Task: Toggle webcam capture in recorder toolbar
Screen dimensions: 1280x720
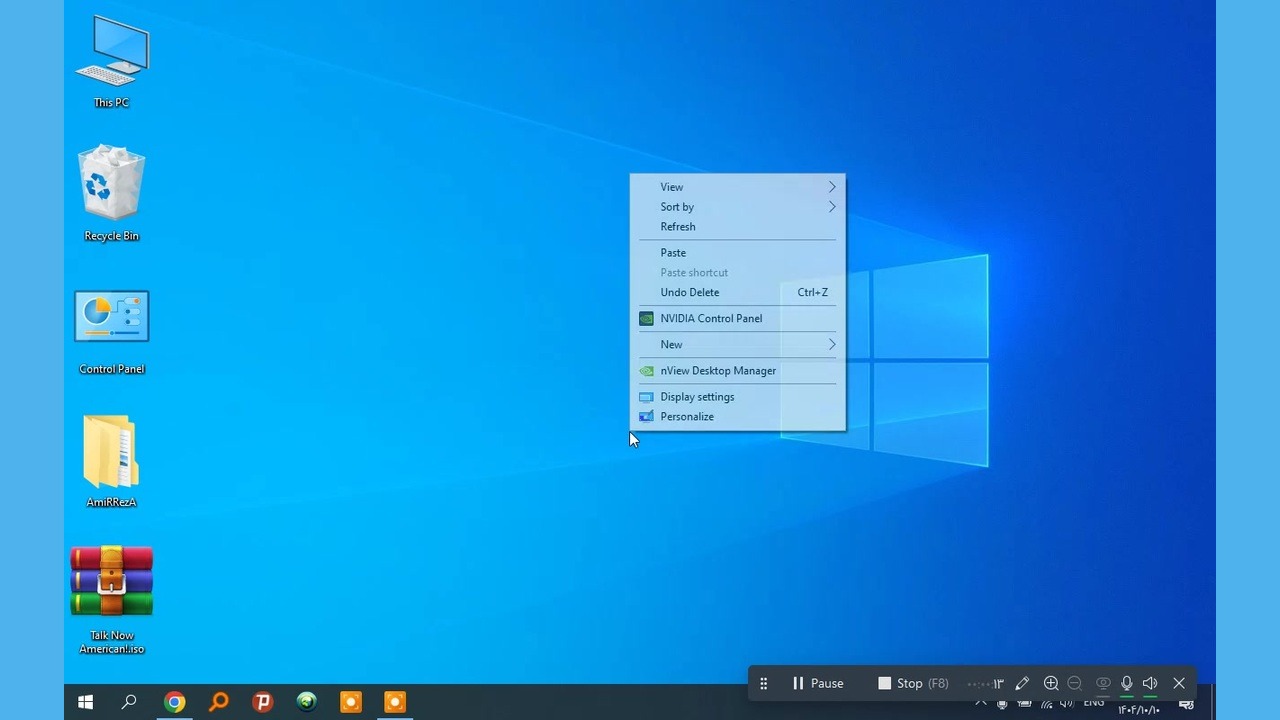Action: tap(1103, 683)
